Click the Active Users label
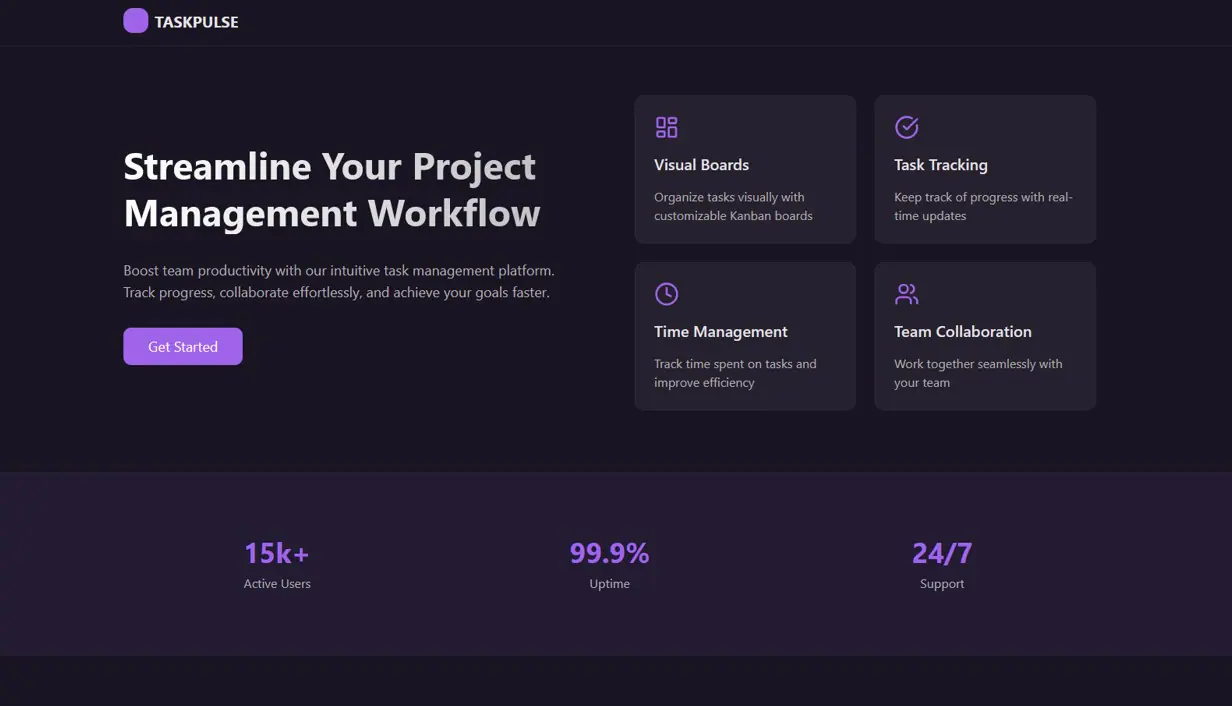1232x706 pixels. (x=277, y=584)
